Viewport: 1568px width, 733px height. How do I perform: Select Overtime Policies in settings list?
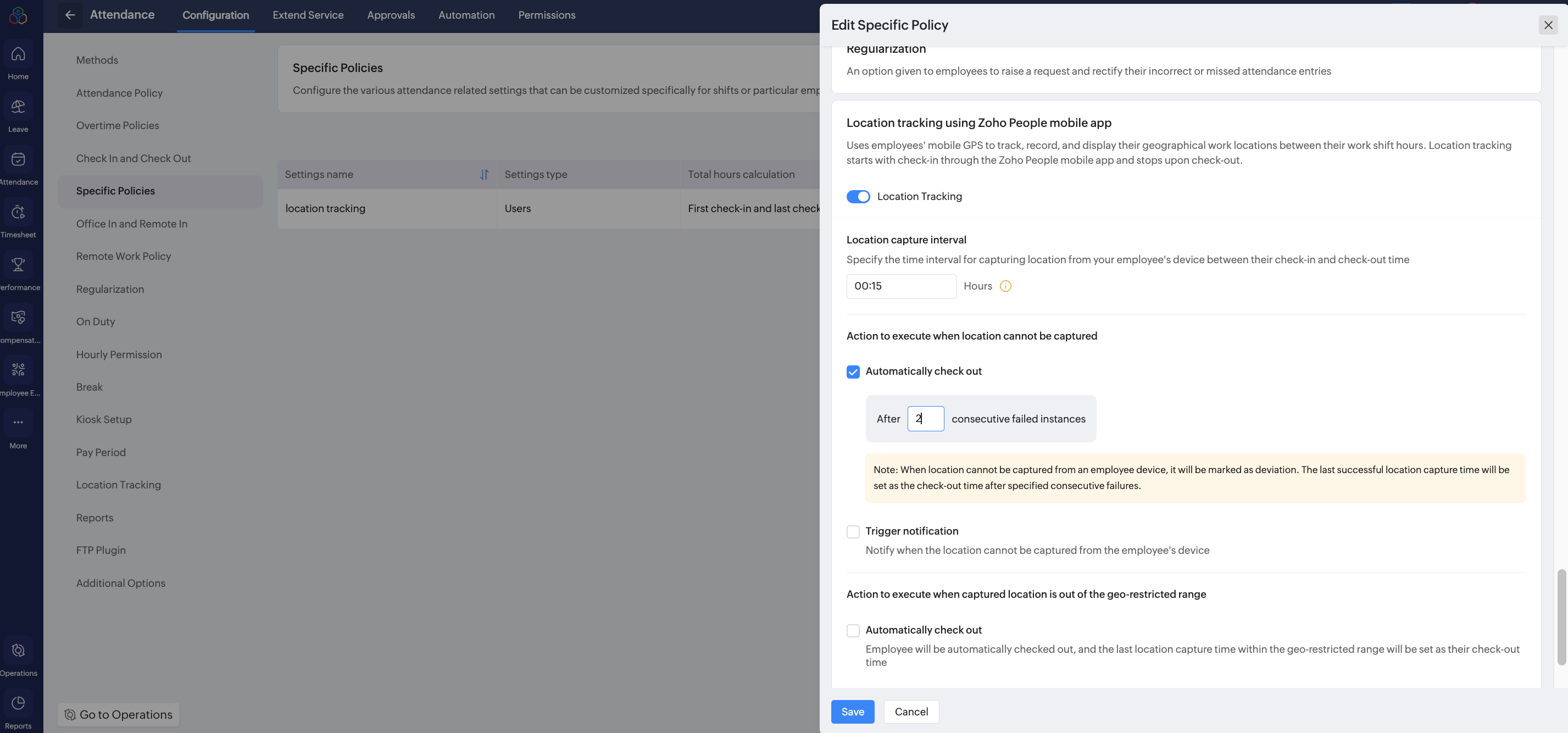[x=118, y=125]
